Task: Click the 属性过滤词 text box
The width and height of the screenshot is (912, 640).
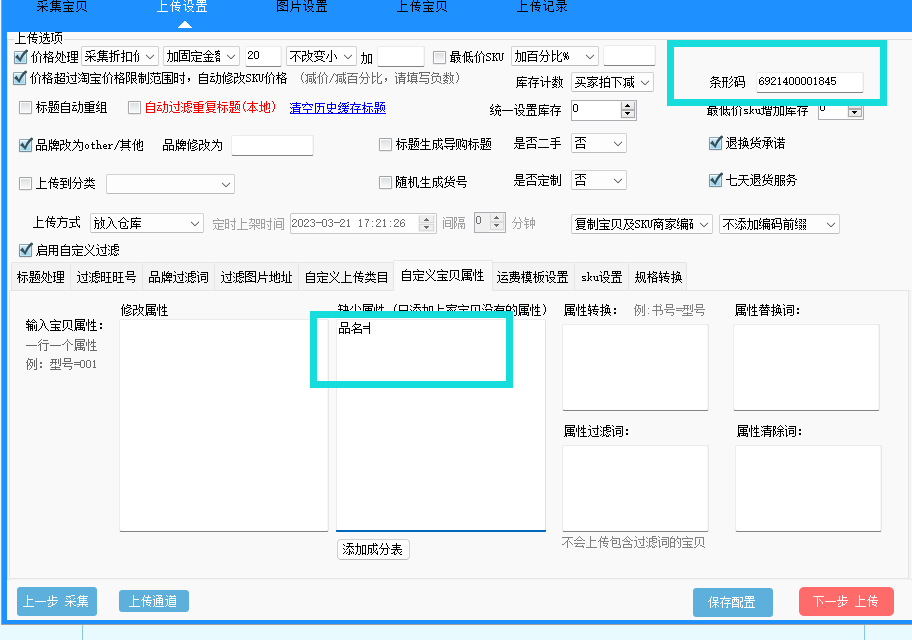Action: coord(635,488)
